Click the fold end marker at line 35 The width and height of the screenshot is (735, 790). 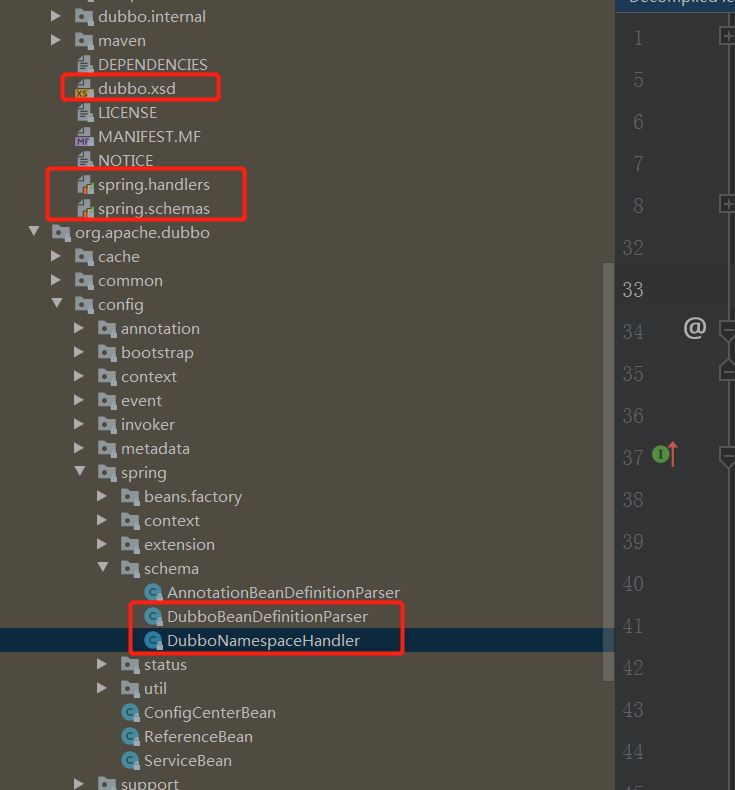[727, 371]
